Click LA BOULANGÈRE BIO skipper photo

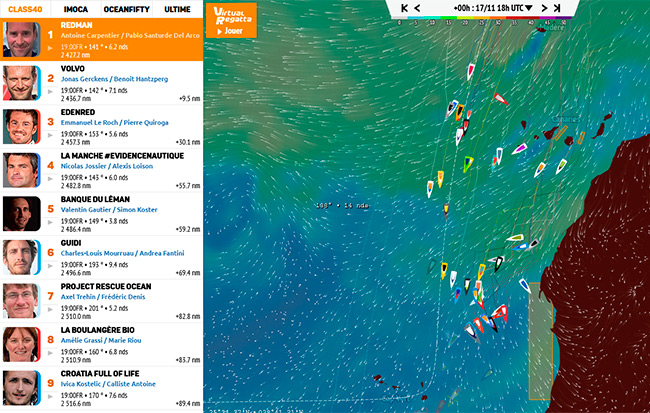21,344
